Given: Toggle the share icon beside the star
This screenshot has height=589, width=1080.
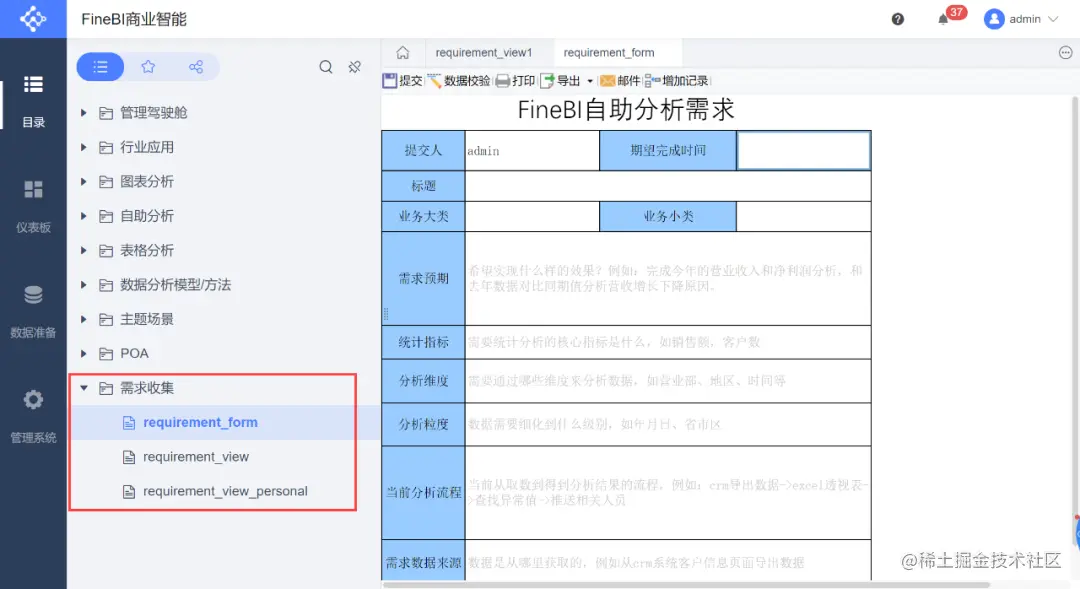Looking at the screenshot, I should [x=196, y=66].
